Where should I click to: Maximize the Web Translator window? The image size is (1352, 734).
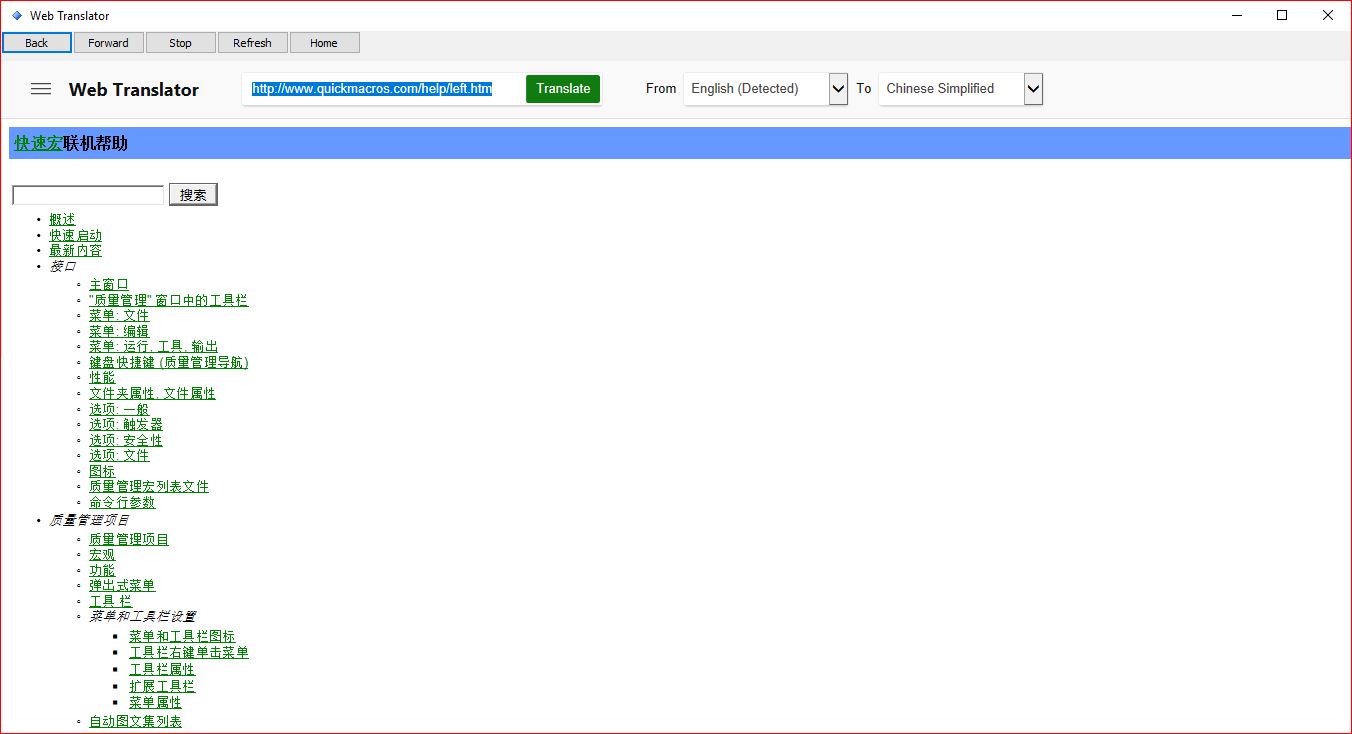[x=1282, y=15]
